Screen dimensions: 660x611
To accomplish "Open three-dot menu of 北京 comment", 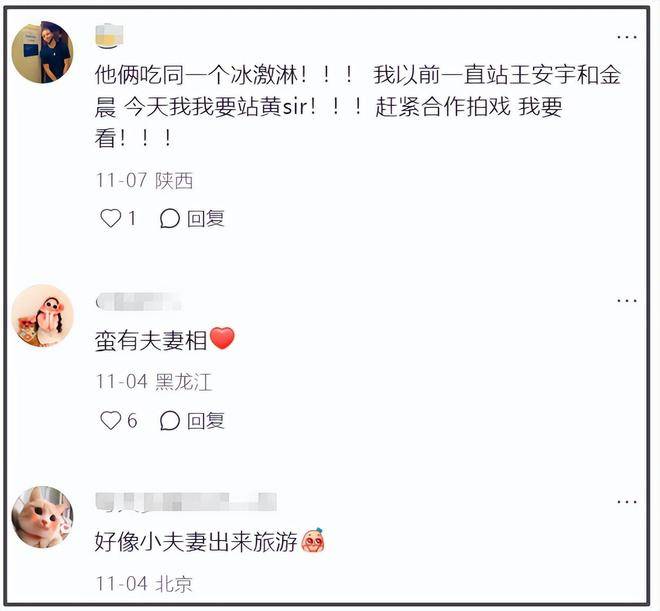I will (x=627, y=502).
